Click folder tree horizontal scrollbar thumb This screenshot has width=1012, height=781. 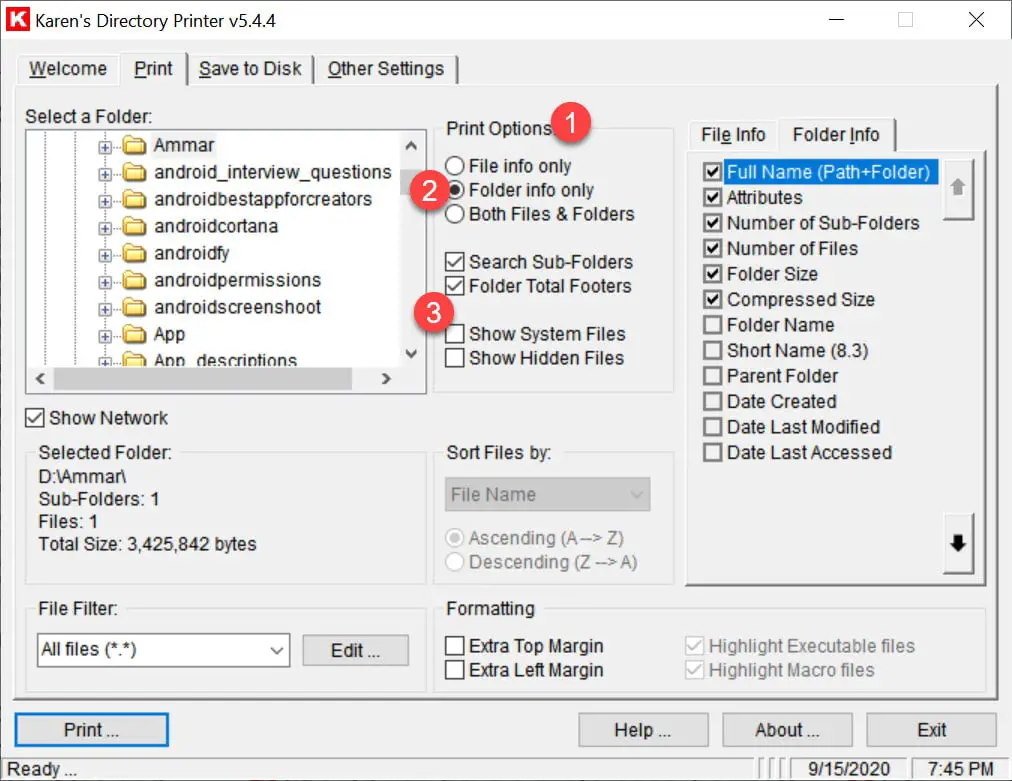pos(203,379)
